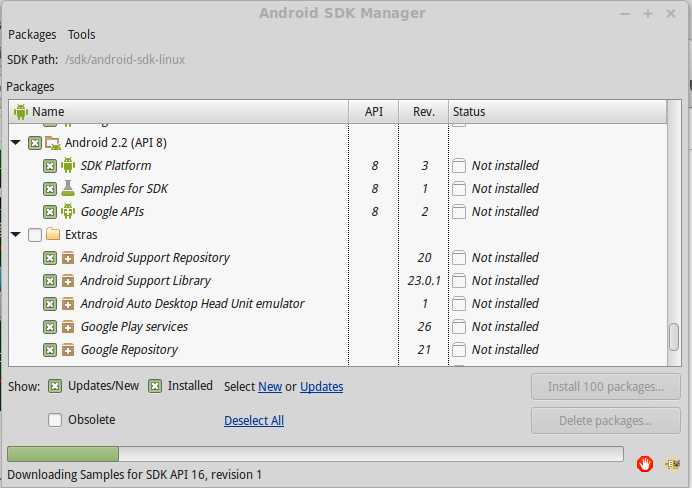
Task: Select Android Auto Desktop Head Unit emulator text
Action: pos(192,304)
